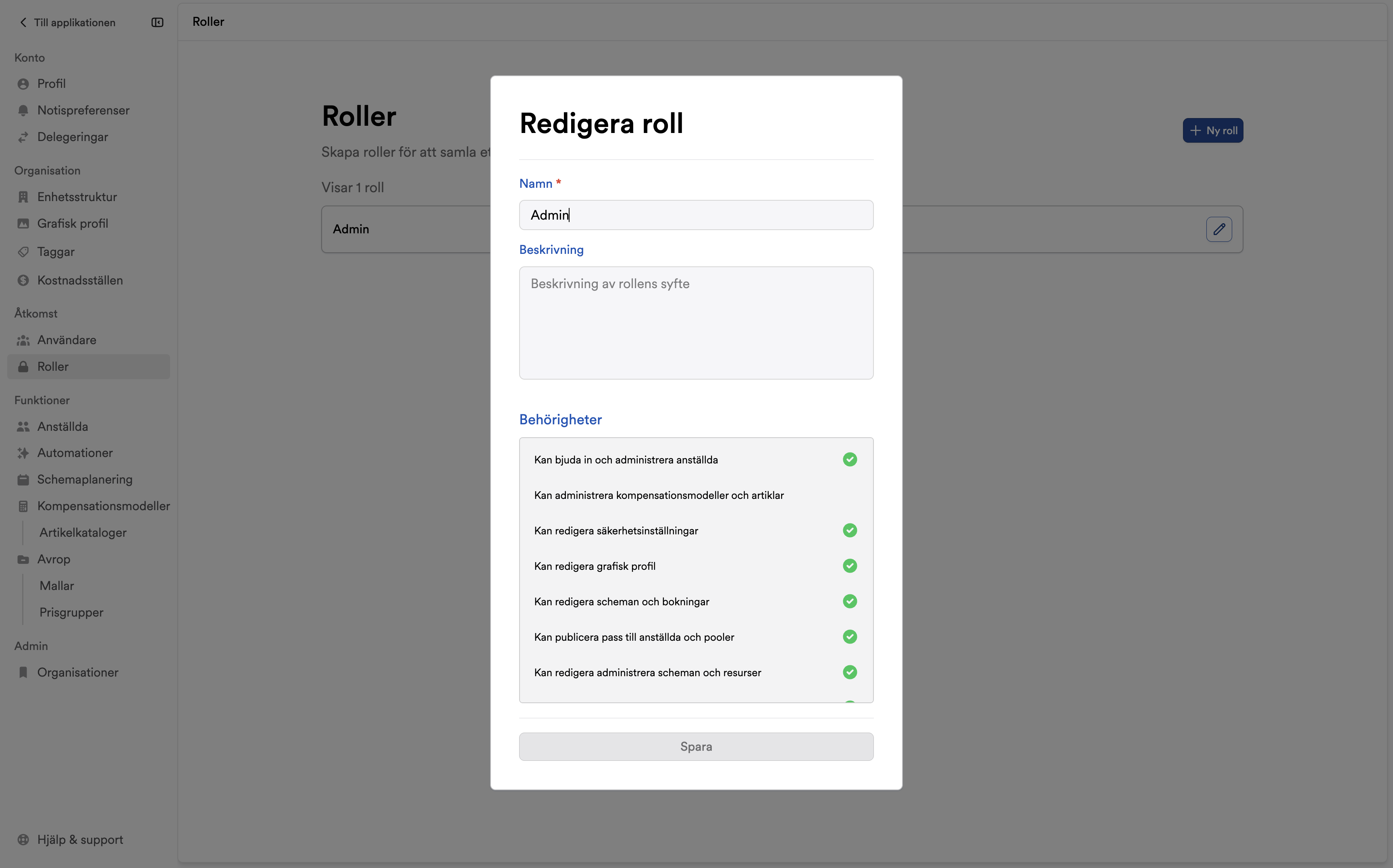Click the Roller lock icon
The height and width of the screenshot is (868, 1393).
click(x=23, y=367)
